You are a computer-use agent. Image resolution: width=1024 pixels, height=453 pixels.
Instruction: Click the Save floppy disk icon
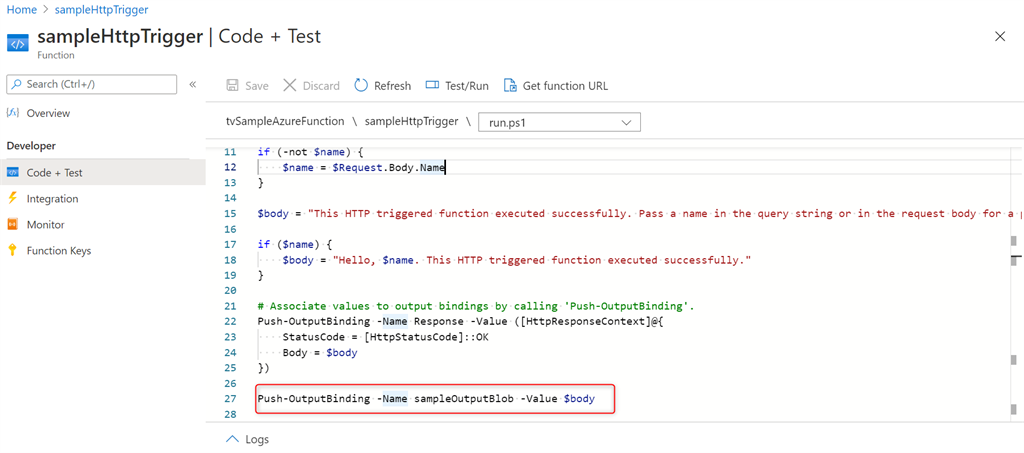click(232, 86)
